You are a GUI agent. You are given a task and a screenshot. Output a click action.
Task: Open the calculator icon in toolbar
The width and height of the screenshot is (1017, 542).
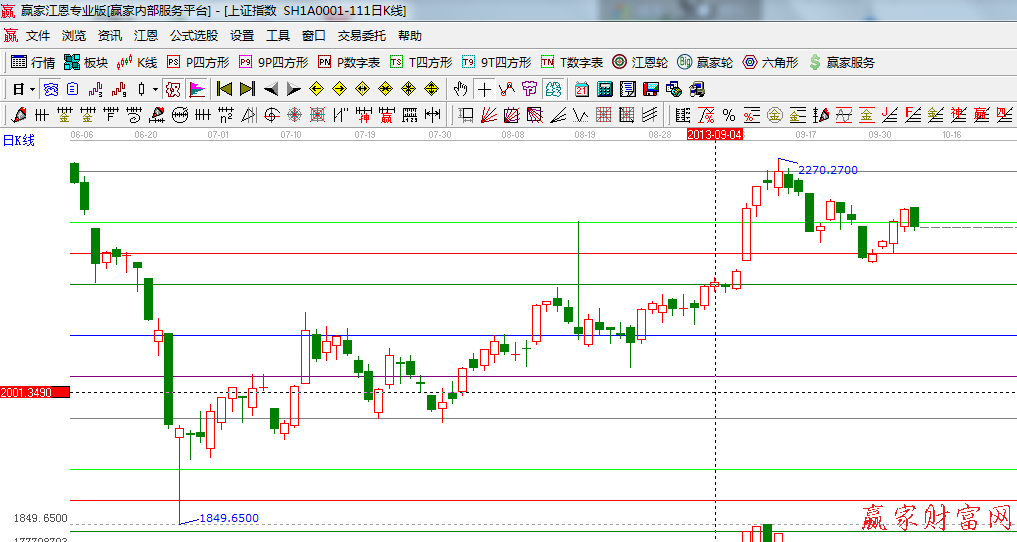pos(603,89)
